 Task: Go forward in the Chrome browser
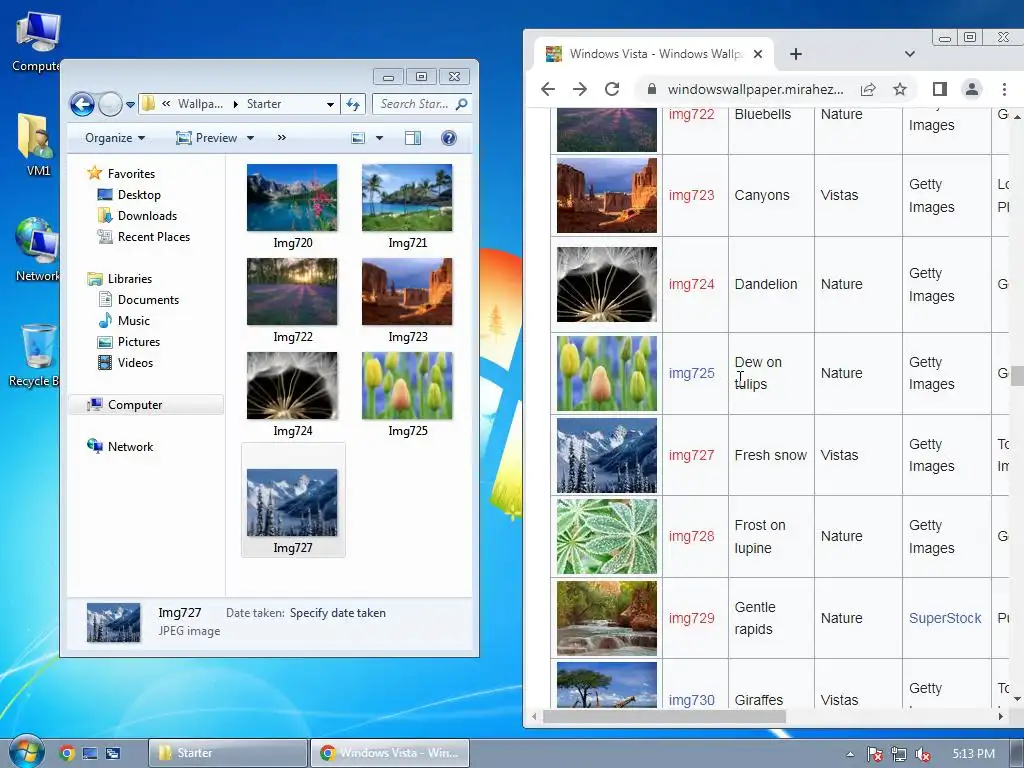click(x=579, y=89)
